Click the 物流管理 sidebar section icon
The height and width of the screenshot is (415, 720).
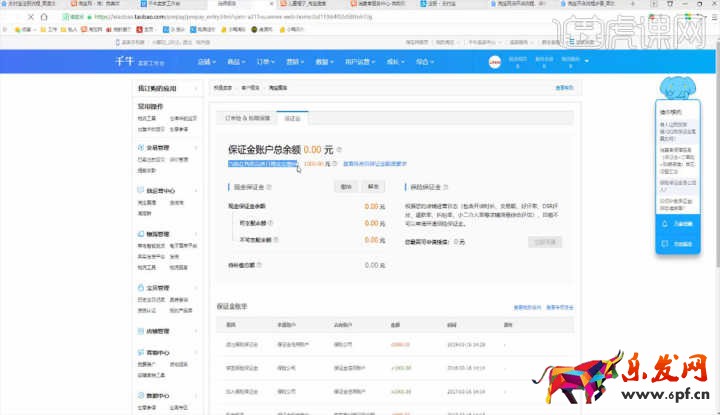(x=139, y=233)
